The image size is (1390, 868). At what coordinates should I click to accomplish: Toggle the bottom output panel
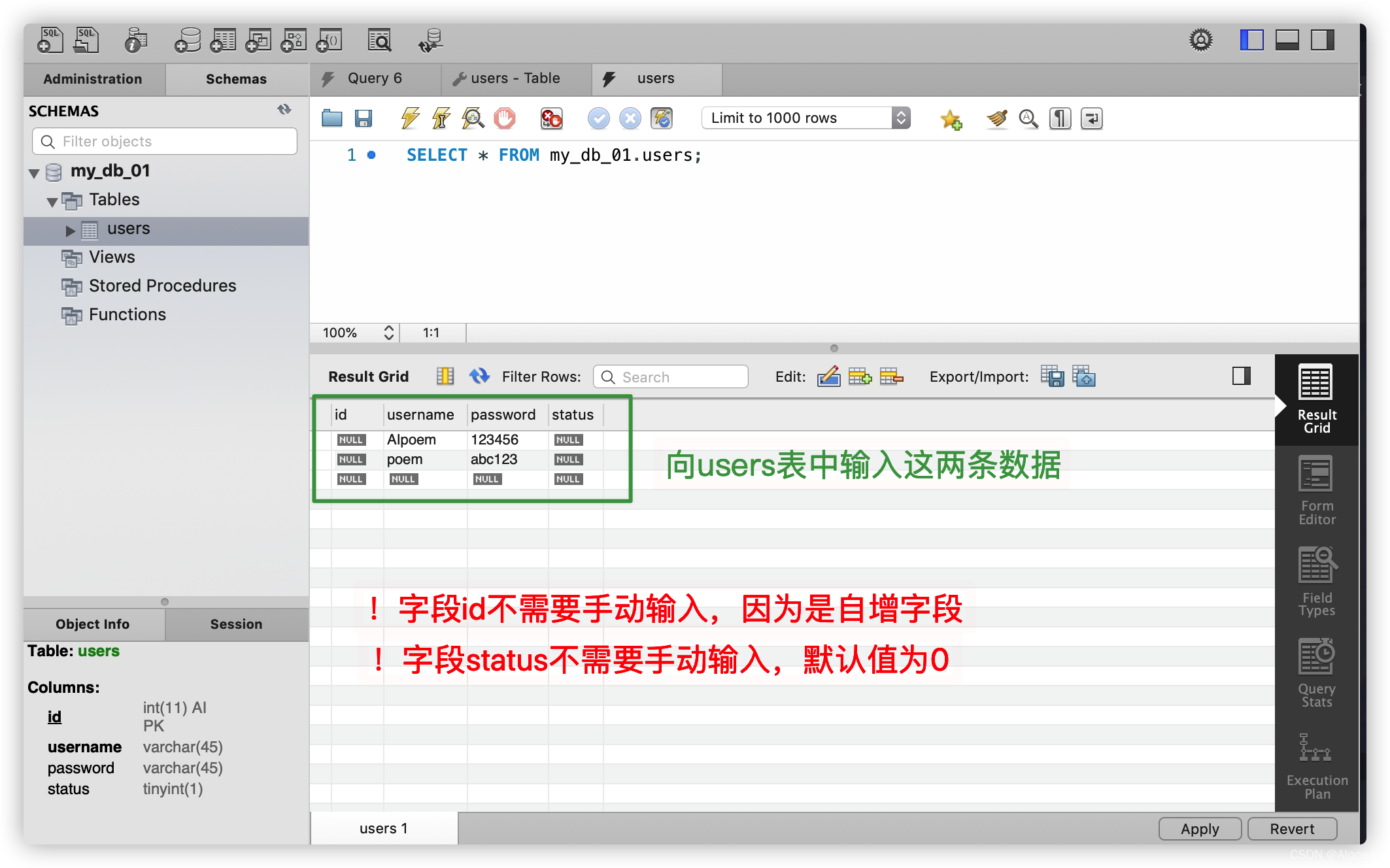tap(1287, 41)
